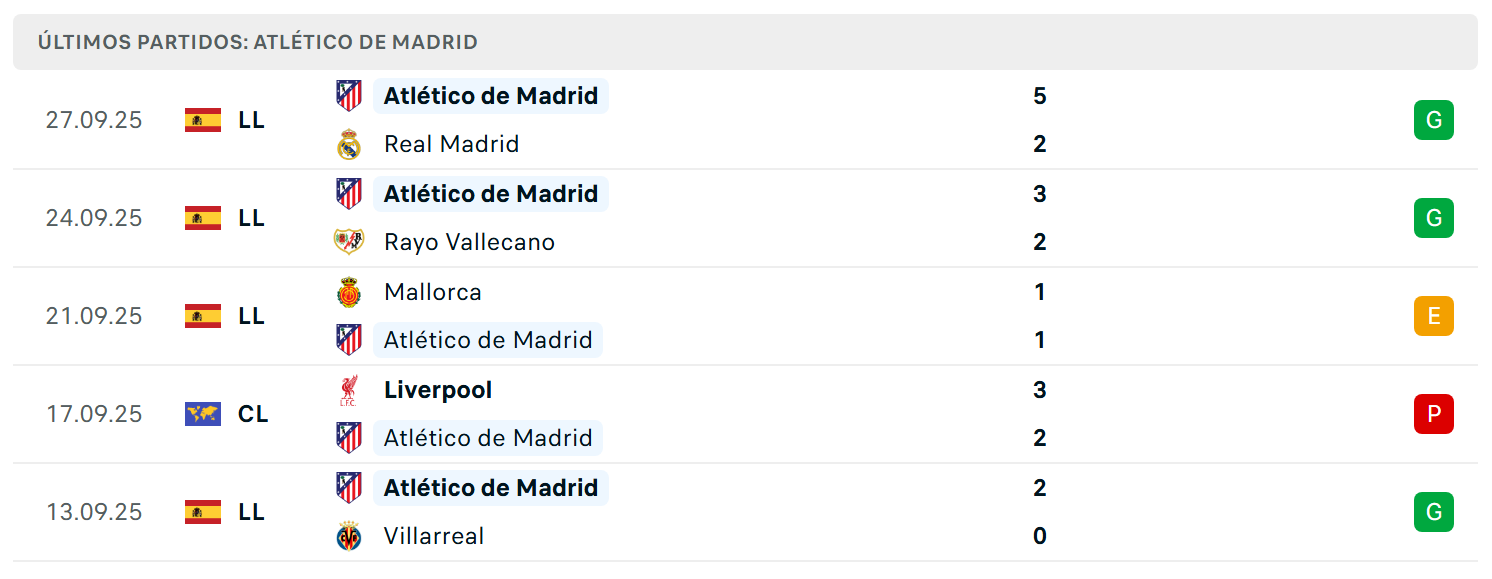Click the Rayo Vallecano club crest
The width and height of the screenshot is (1492, 579).
pos(348,242)
